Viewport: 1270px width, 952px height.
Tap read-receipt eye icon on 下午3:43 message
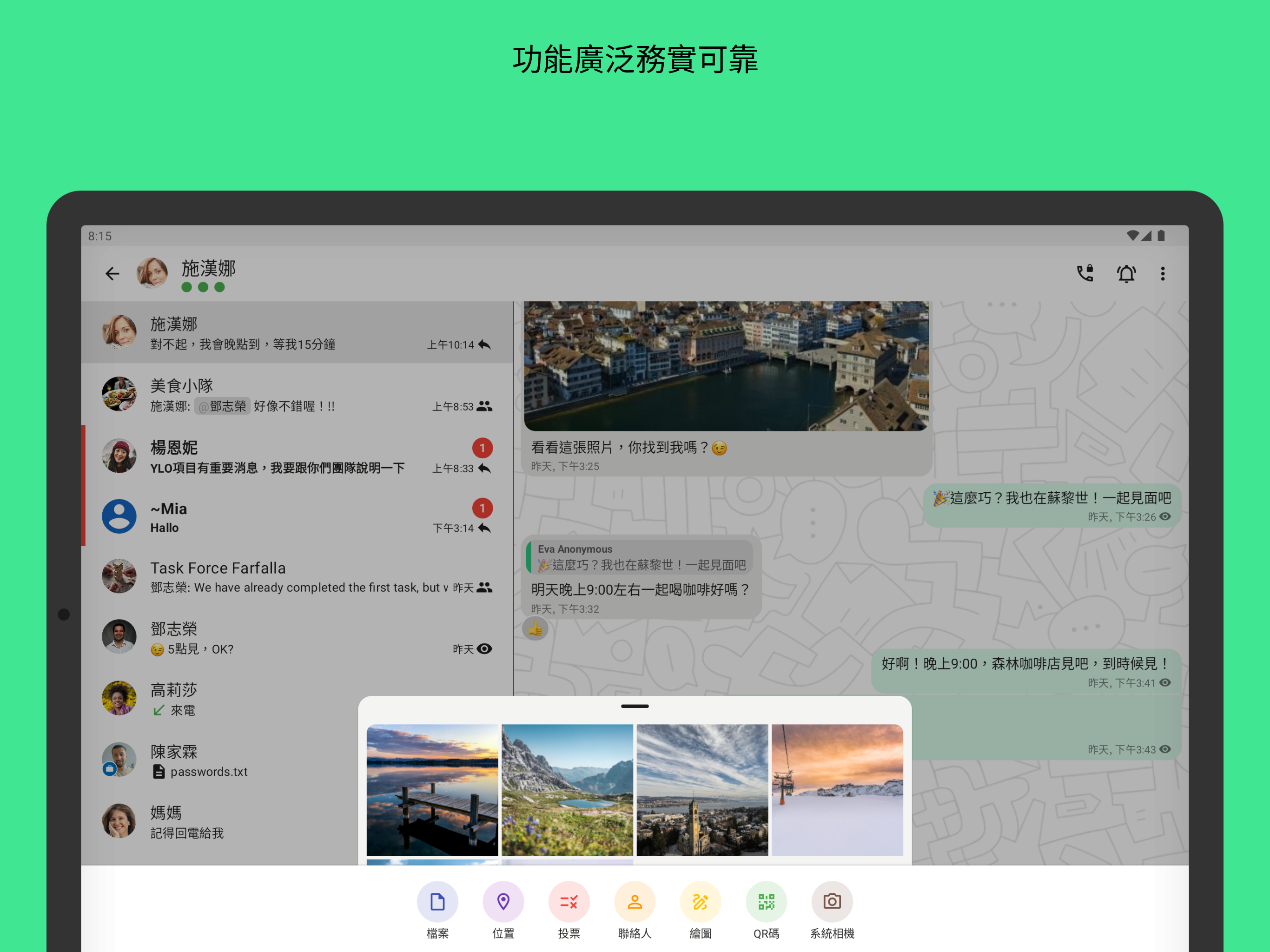pyautogui.click(x=1165, y=749)
